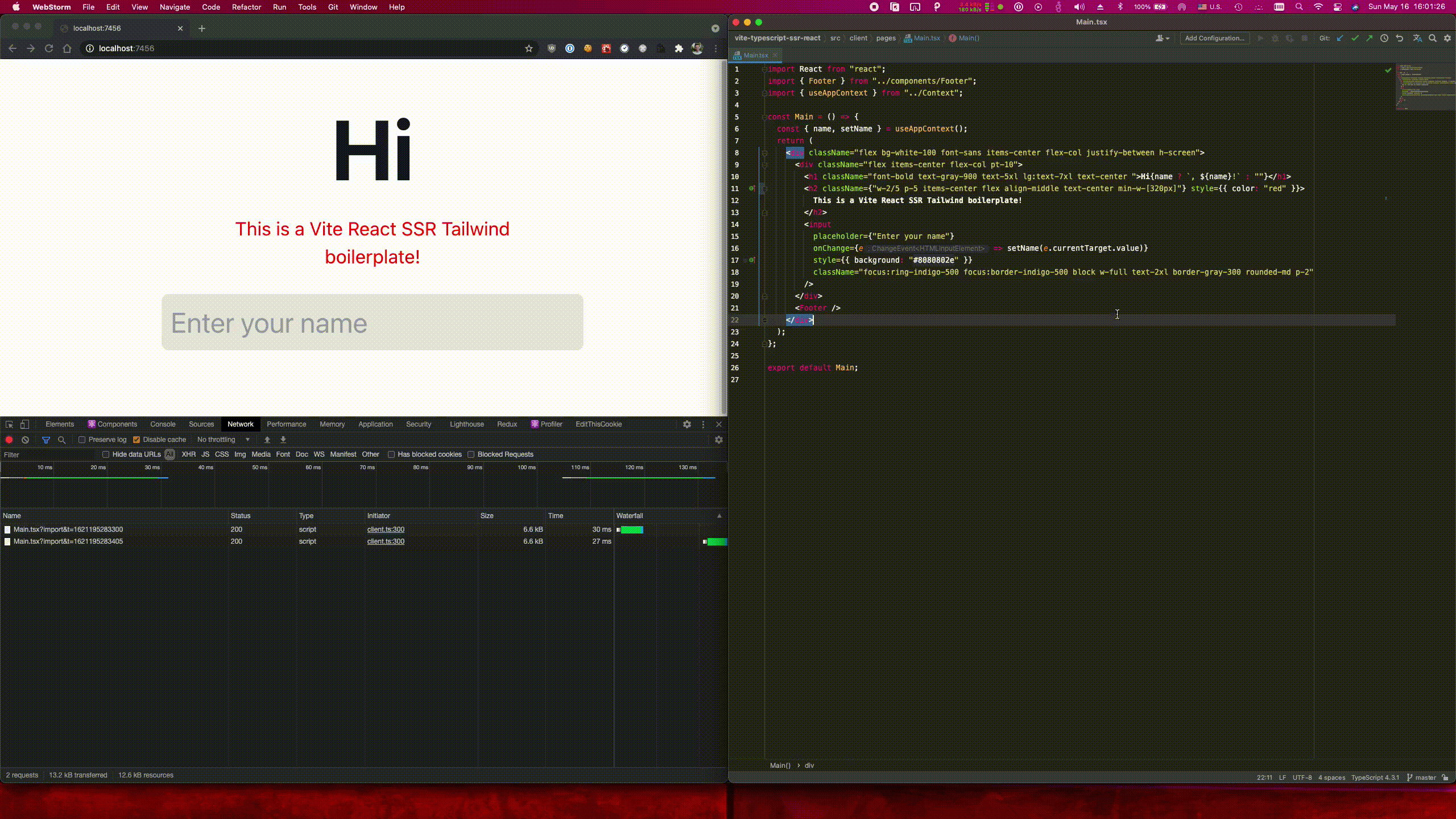Select the Network tab in DevTools
The height and width of the screenshot is (819, 1456).
coord(240,424)
